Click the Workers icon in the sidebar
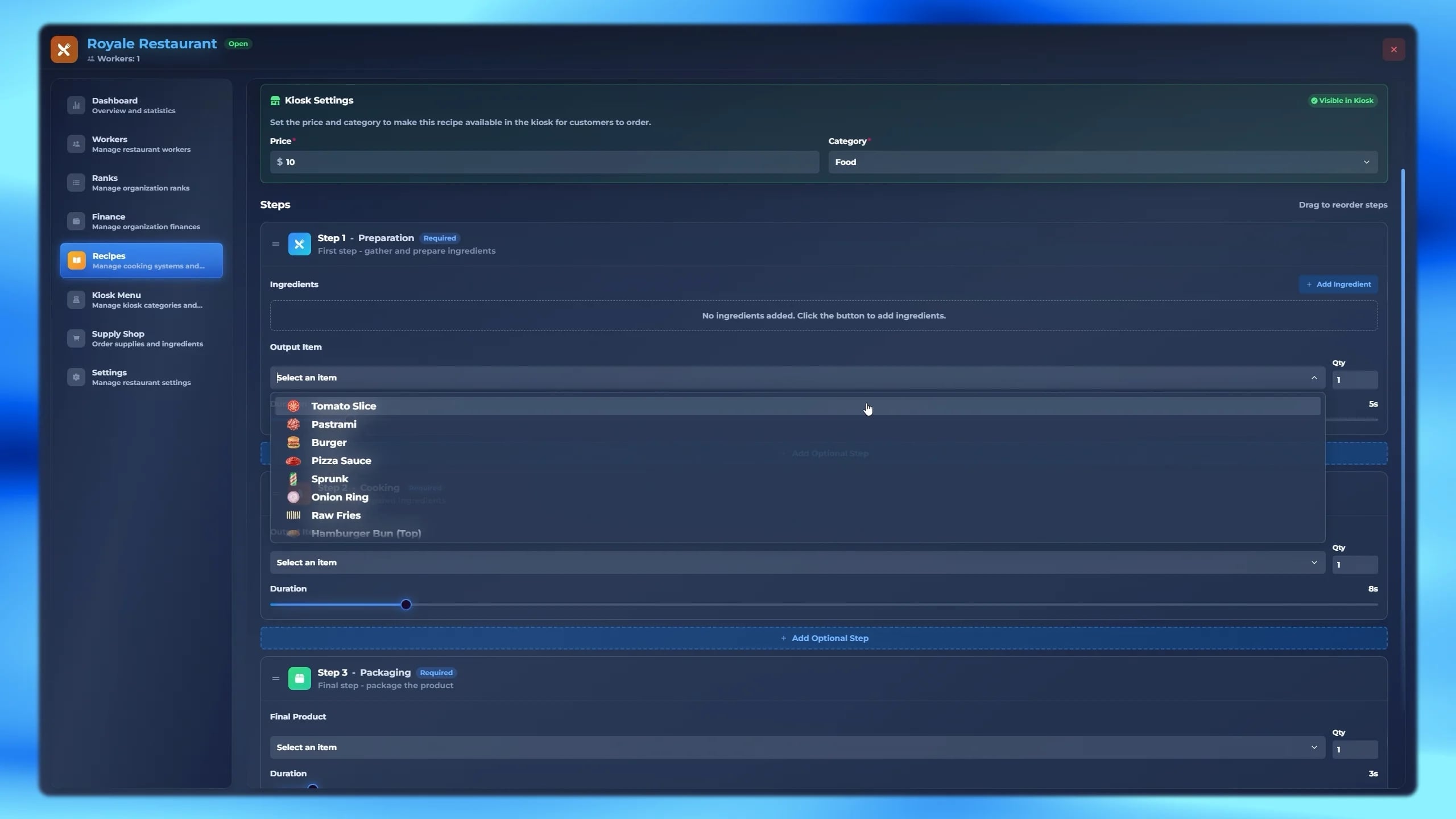The width and height of the screenshot is (1456, 819). [76, 143]
